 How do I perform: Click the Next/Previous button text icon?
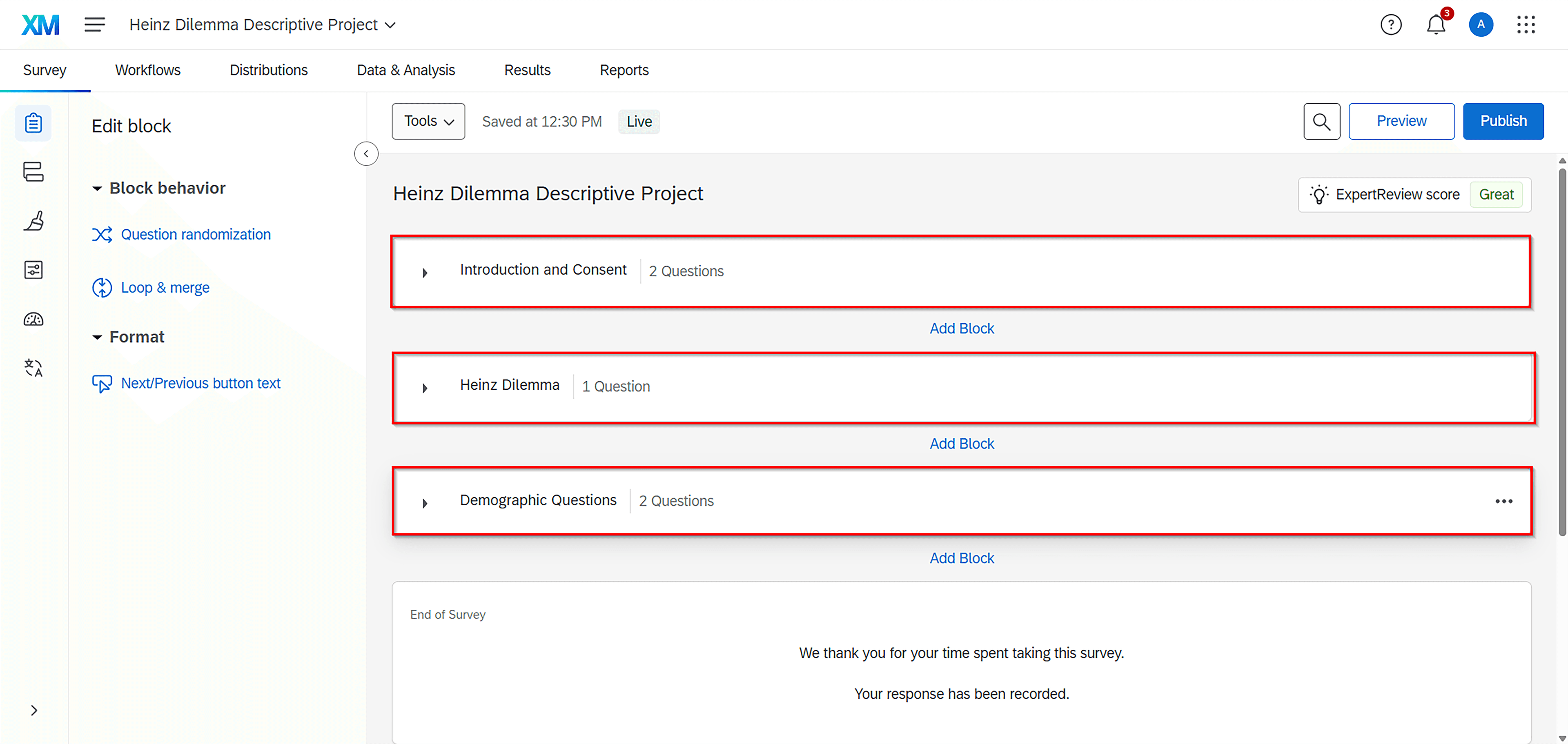pos(102,383)
